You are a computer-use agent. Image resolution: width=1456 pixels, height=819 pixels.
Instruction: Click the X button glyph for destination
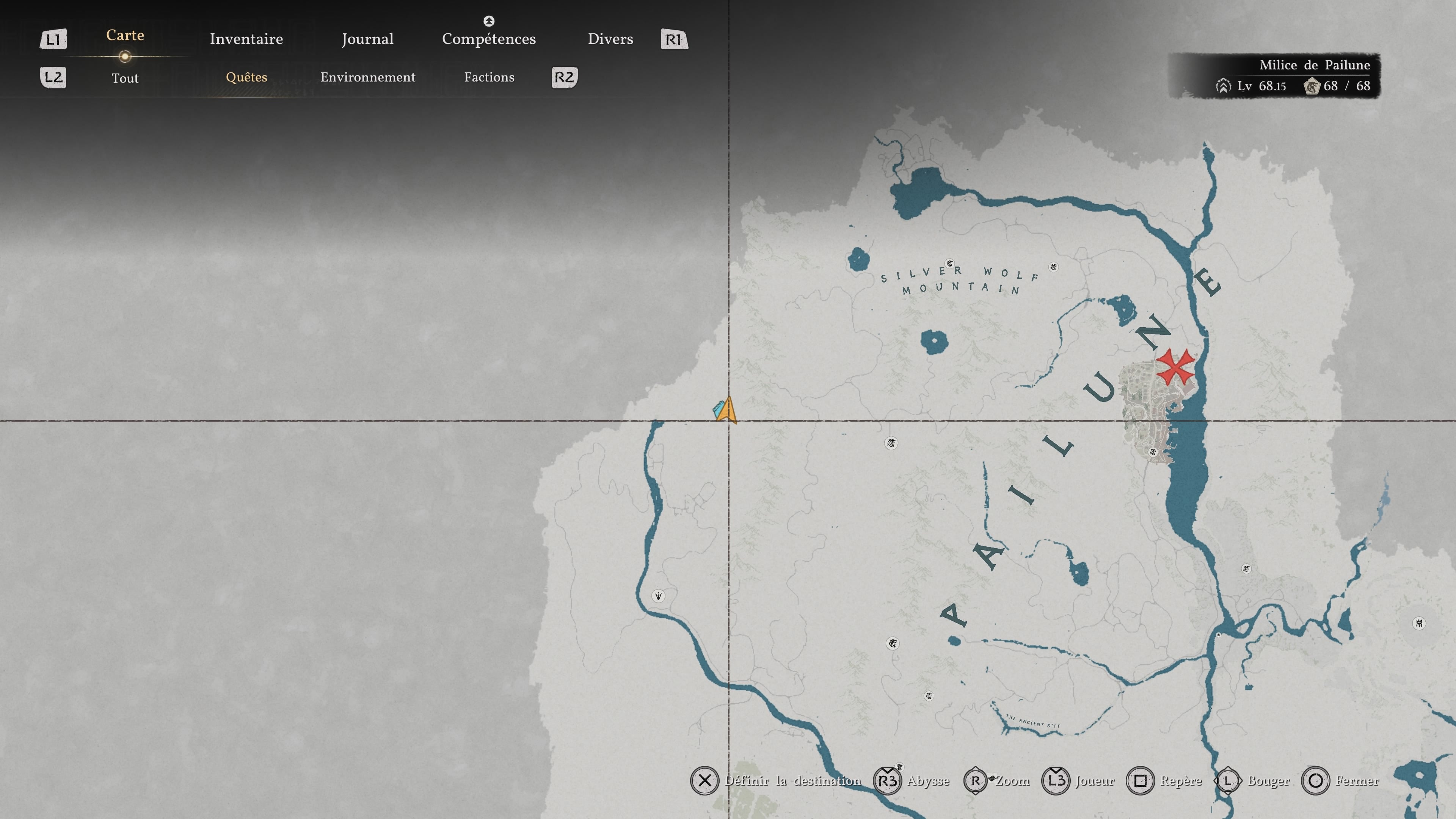tap(704, 781)
